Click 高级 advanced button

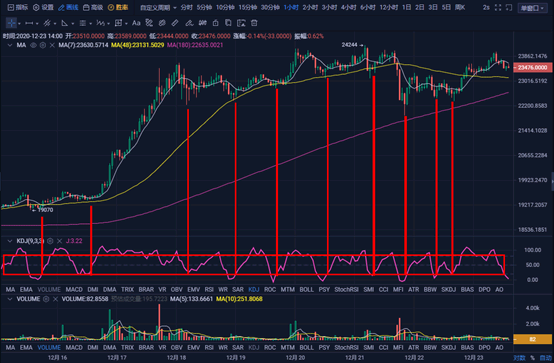[93, 7]
